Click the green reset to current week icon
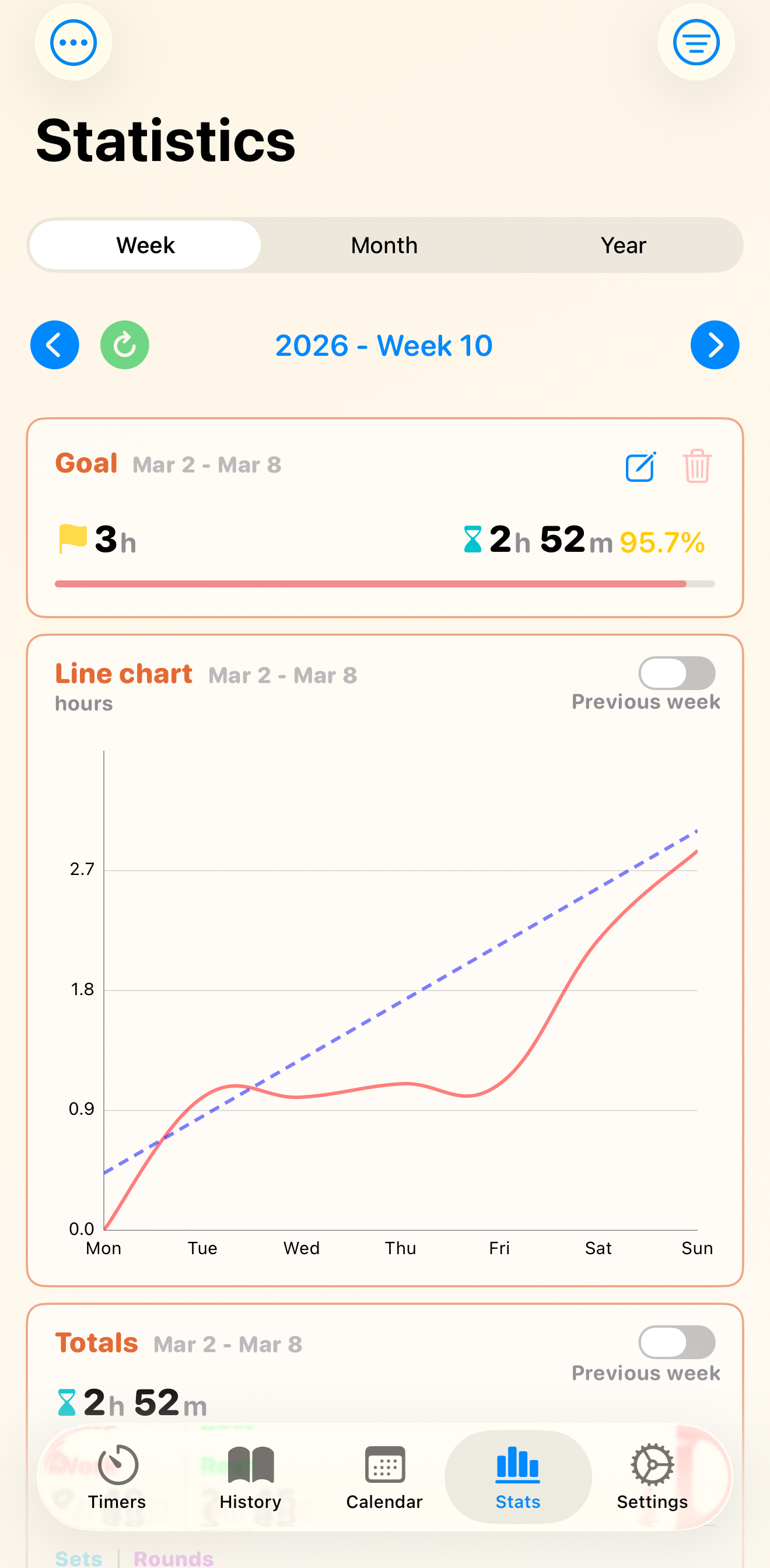Image resolution: width=770 pixels, height=1568 pixels. pyautogui.click(x=125, y=345)
